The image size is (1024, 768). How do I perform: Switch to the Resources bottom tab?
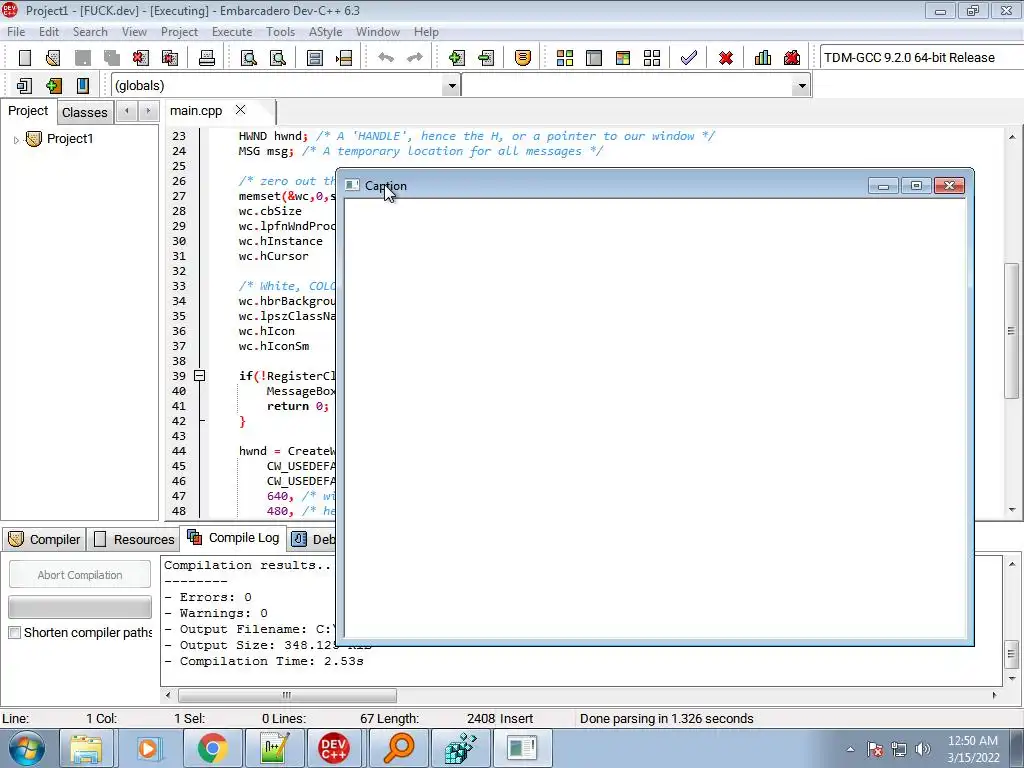[x=135, y=539]
